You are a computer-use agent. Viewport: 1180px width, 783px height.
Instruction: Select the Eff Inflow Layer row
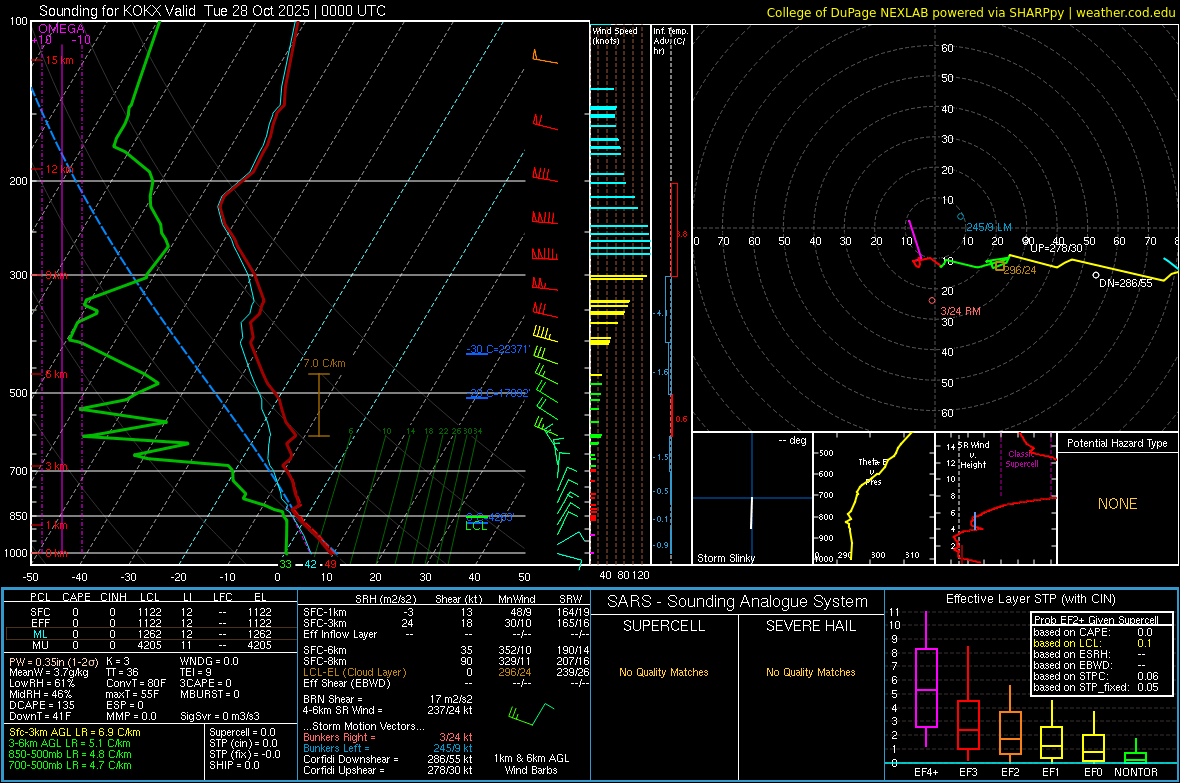pyautogui.click(x=446, y=634)
